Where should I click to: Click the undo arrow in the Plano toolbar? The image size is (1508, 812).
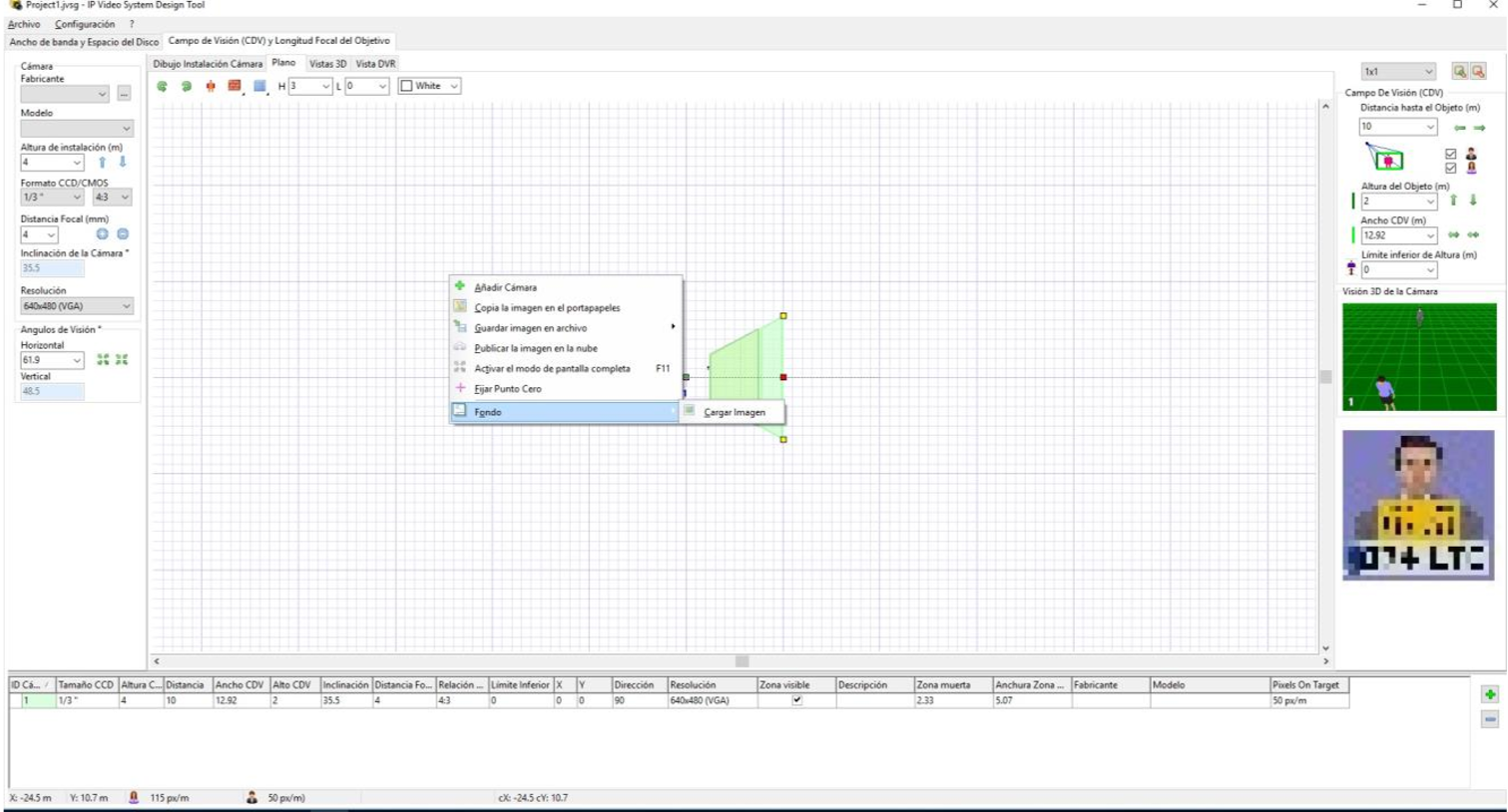163,87
